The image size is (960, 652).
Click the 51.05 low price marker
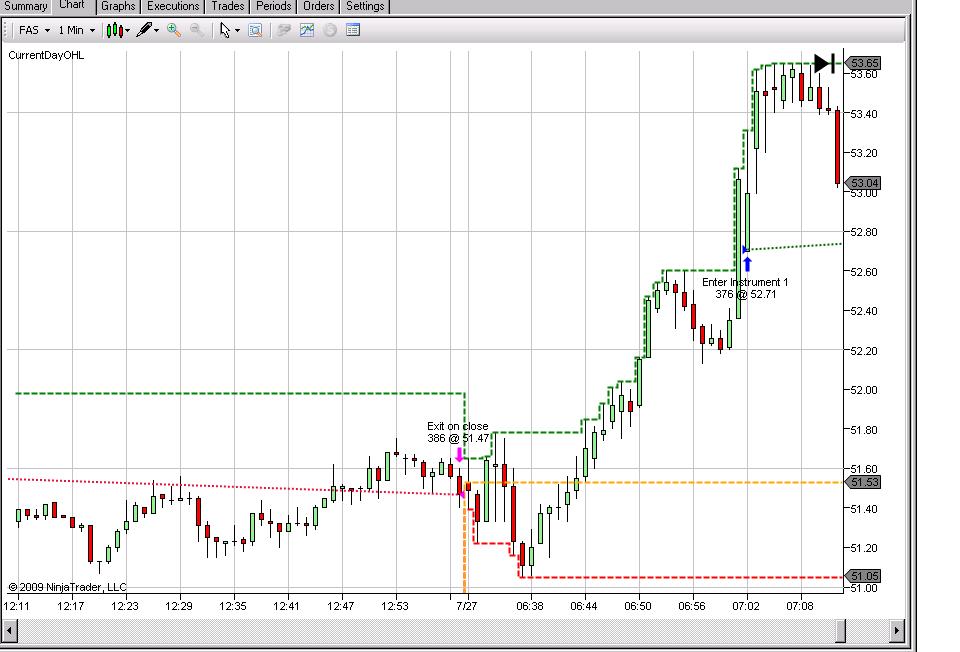(x=863, y=576)
